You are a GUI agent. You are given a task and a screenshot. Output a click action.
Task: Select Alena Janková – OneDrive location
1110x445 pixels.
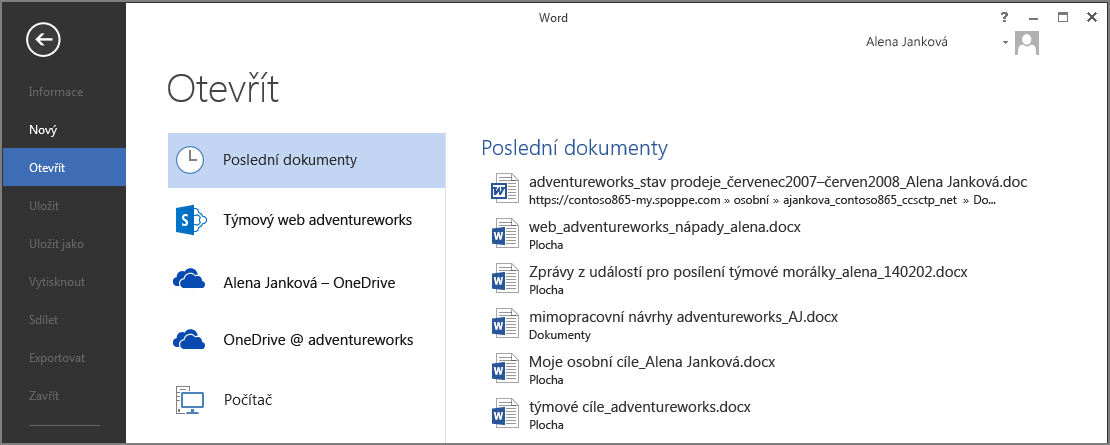point(307,282)
